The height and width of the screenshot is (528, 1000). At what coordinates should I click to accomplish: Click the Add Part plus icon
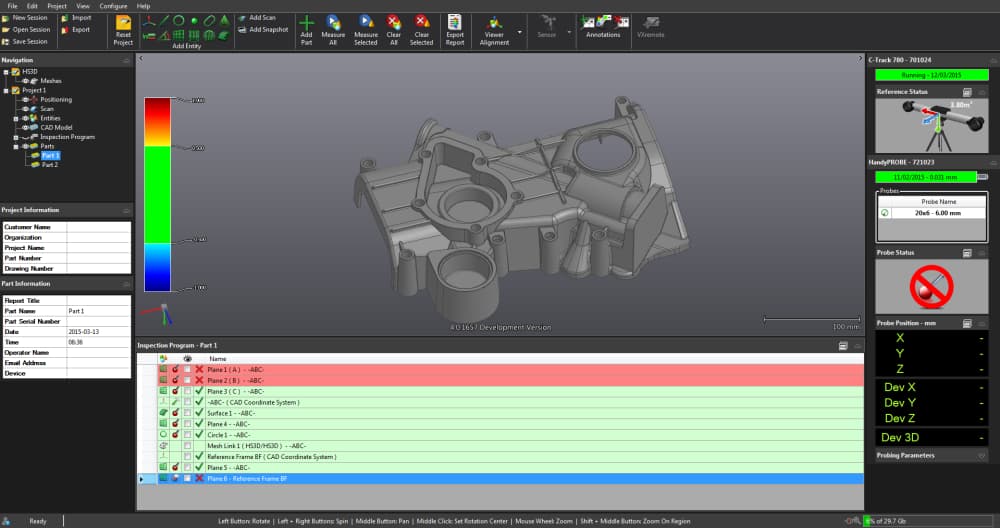[306, 22]
